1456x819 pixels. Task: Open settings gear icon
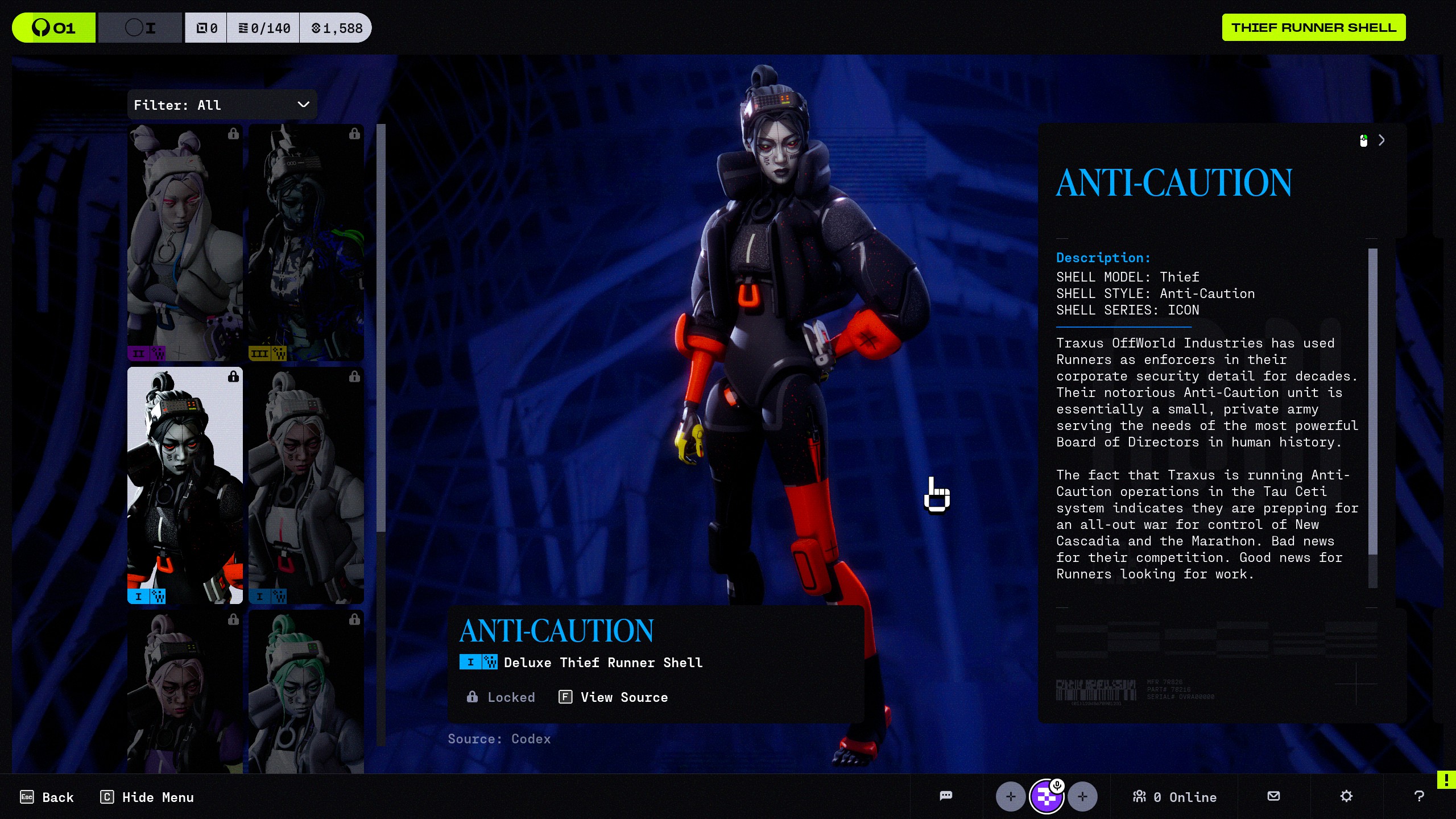(1346, 796)
